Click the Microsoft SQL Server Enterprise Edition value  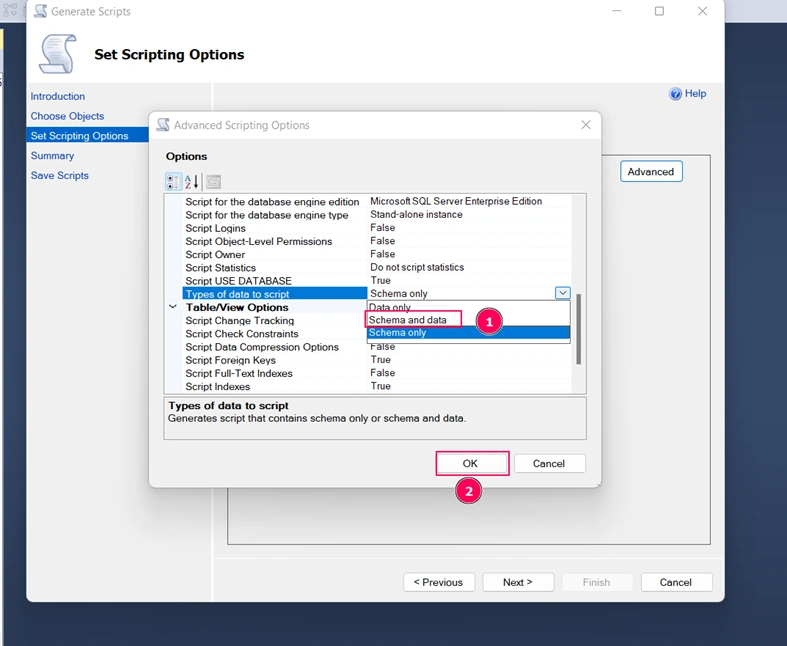456,201
